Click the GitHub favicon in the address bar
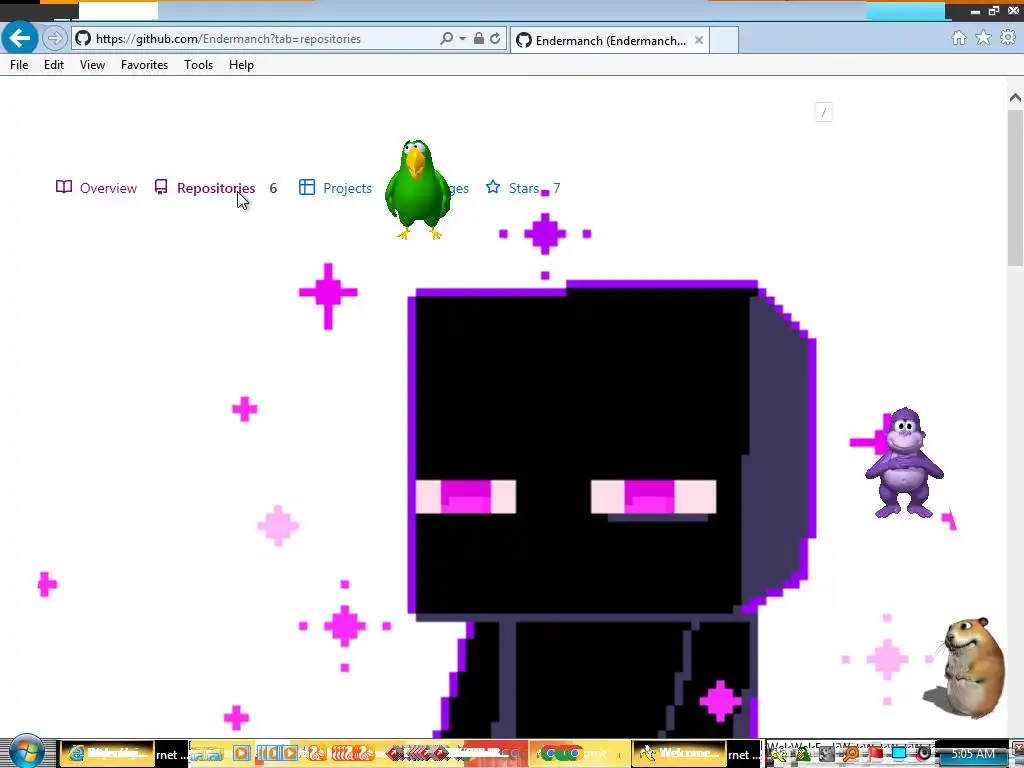This screenshot has height=768, width=1024. (83, 39)
